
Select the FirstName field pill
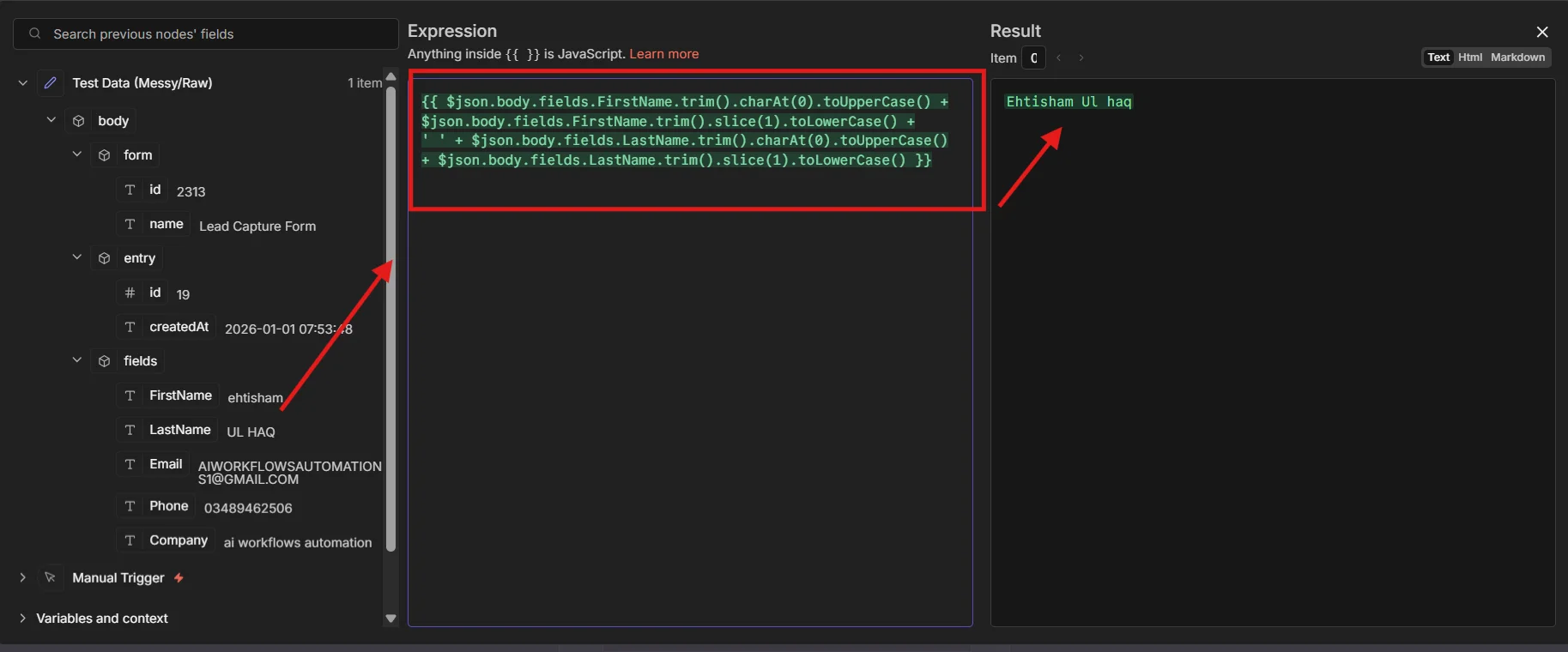tap(167, 395)
